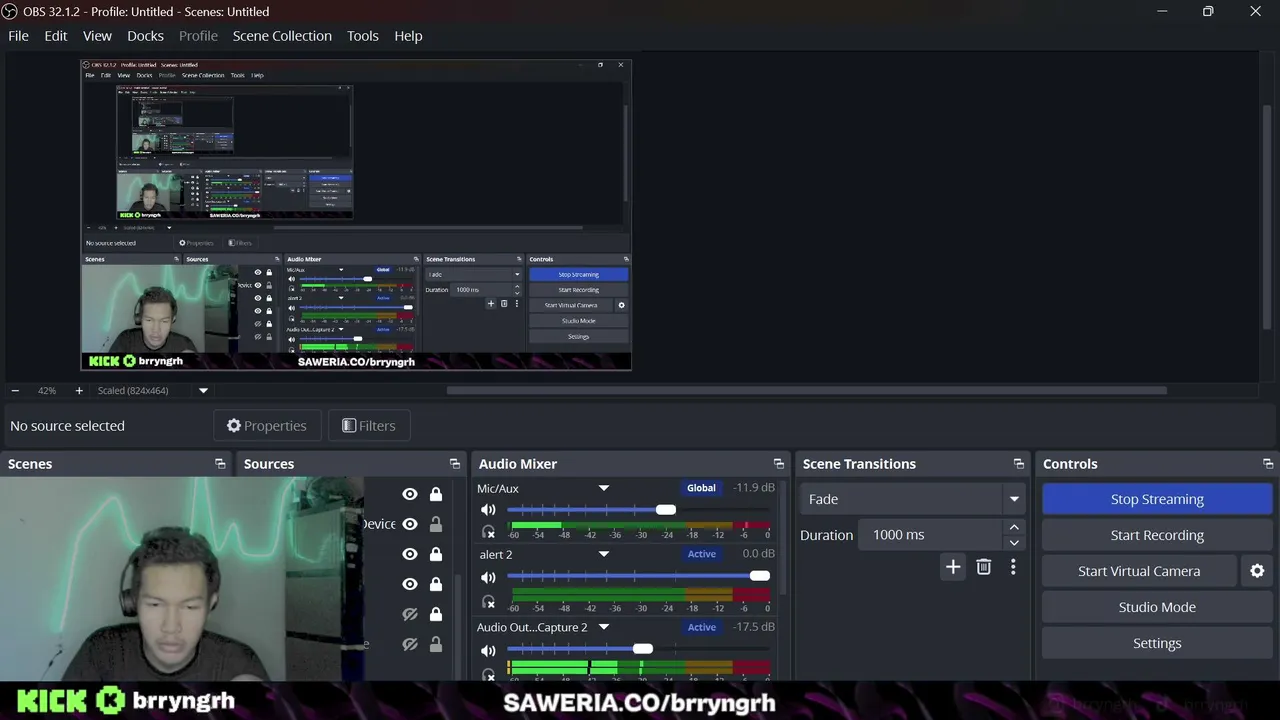Remove the scene transition with trash icon
1280x720 pixels.
click(x=984, y=568)
